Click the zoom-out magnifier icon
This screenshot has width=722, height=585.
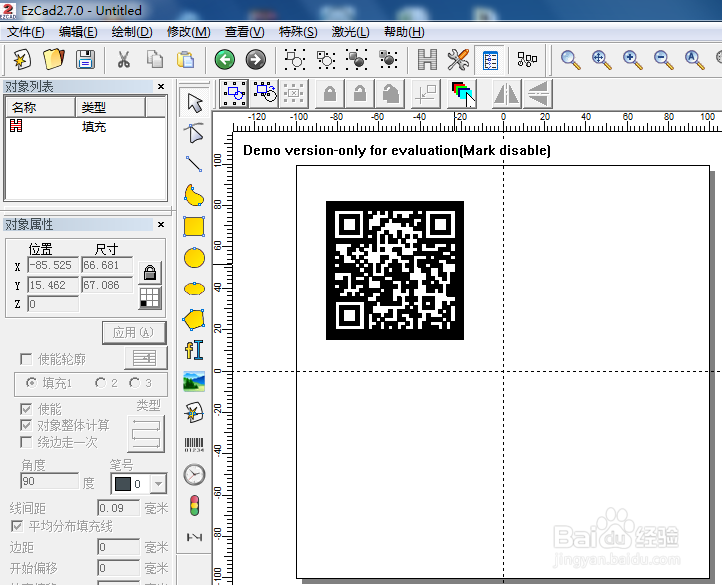663,60
